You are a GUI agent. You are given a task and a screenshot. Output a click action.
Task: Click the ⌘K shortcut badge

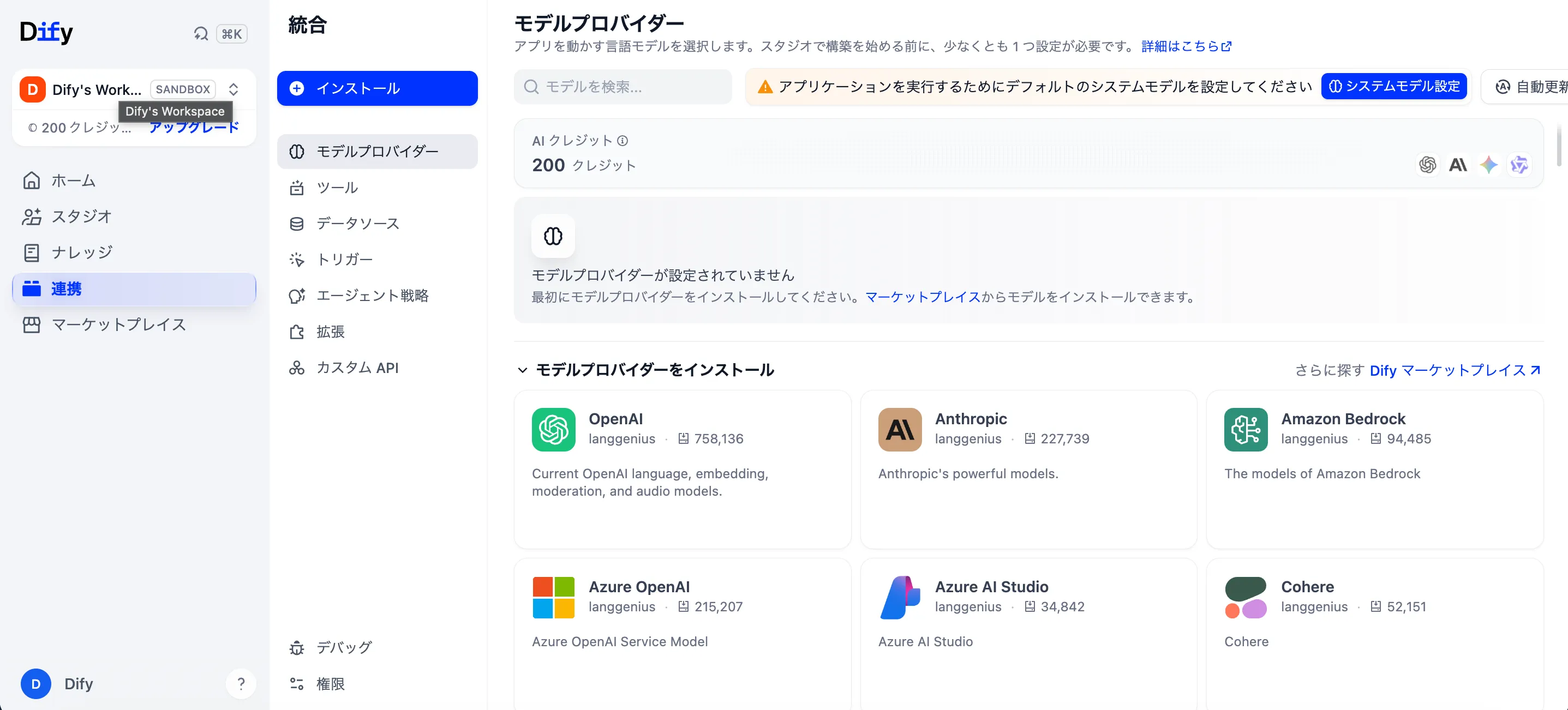(x=231, y=34)
